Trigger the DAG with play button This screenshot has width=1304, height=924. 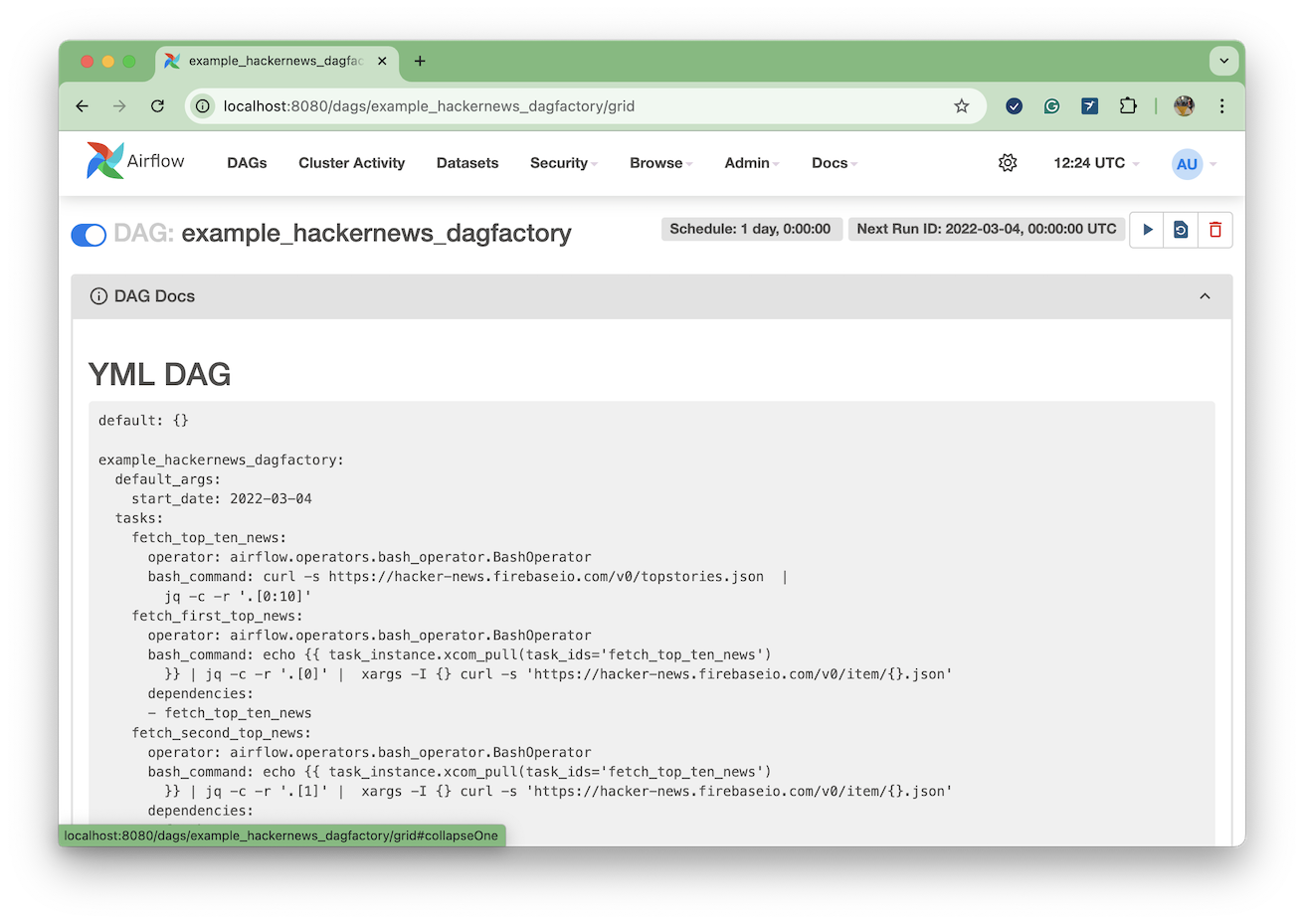[1147, 230]
